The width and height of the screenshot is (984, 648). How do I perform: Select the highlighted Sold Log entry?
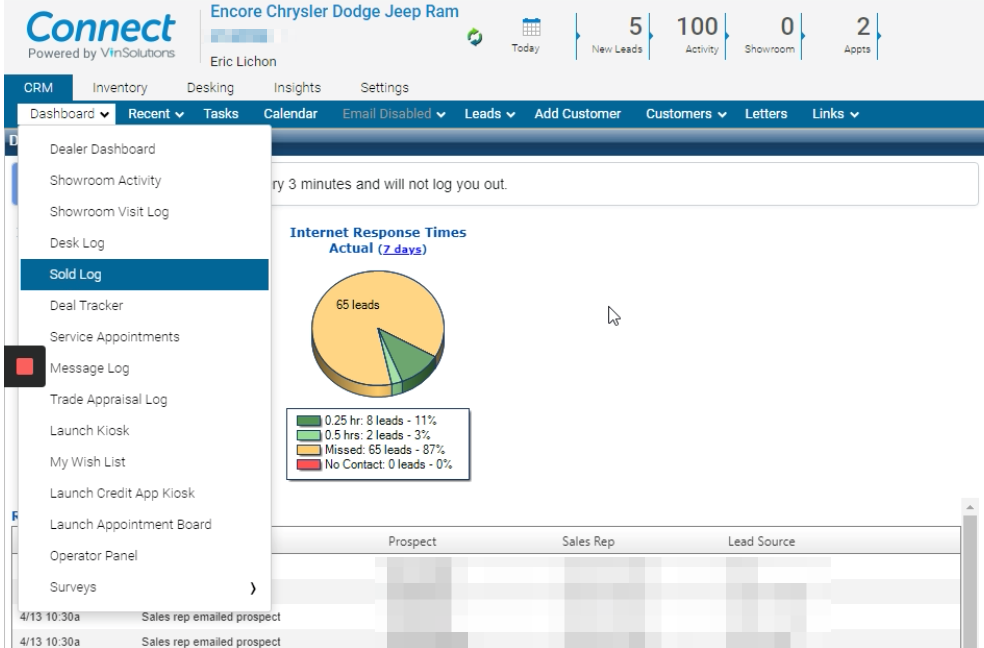[144, 274]
